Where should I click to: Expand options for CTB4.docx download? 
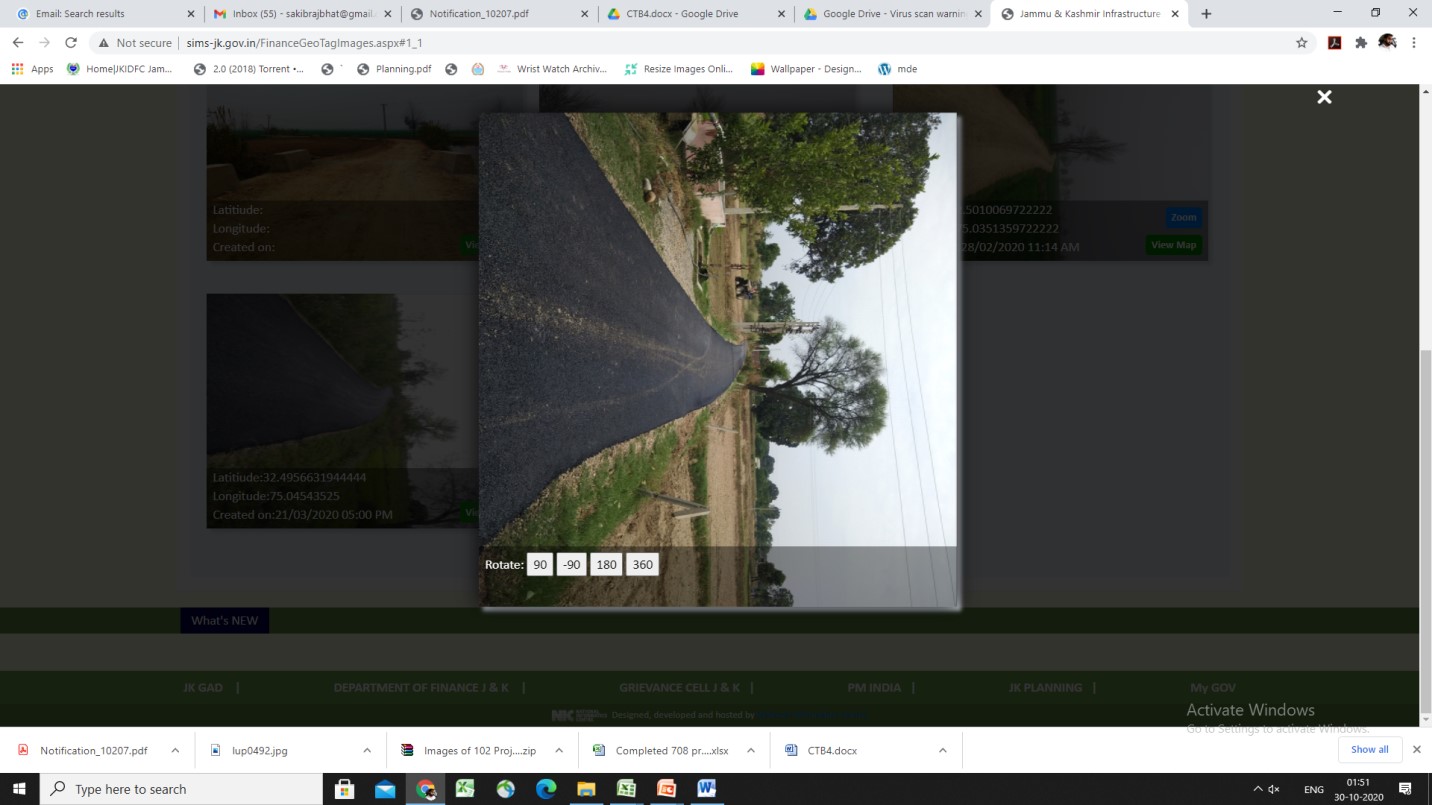(x=943, y=750)
